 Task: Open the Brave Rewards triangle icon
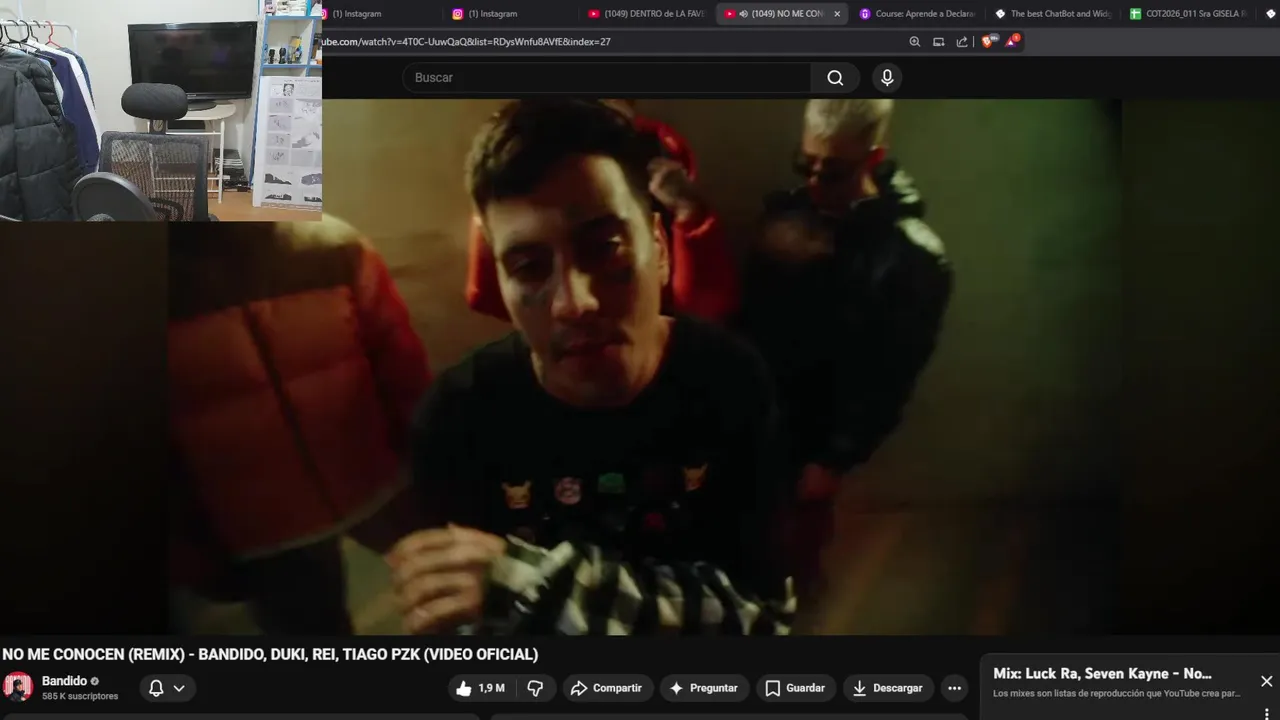click(x=1013, y=41)
